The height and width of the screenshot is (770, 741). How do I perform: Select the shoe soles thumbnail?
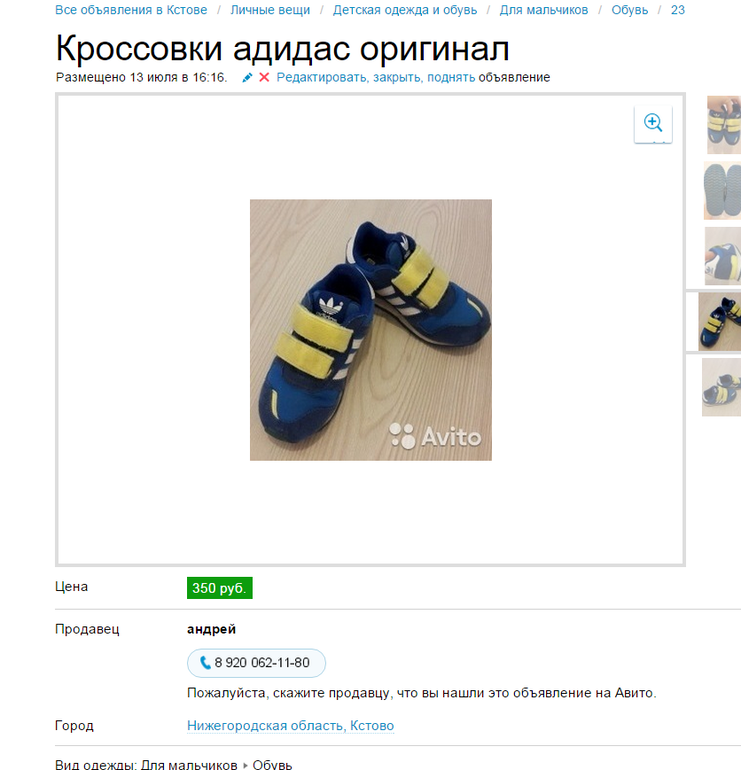point(722,191)
